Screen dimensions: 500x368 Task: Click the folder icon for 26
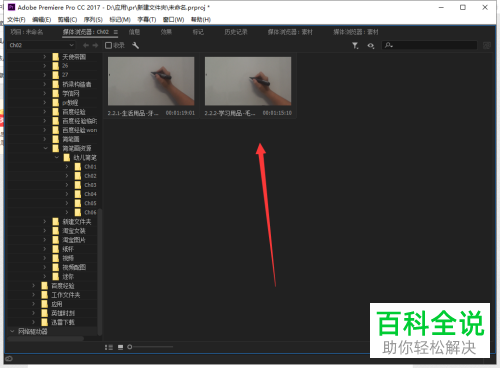(56, 66)
